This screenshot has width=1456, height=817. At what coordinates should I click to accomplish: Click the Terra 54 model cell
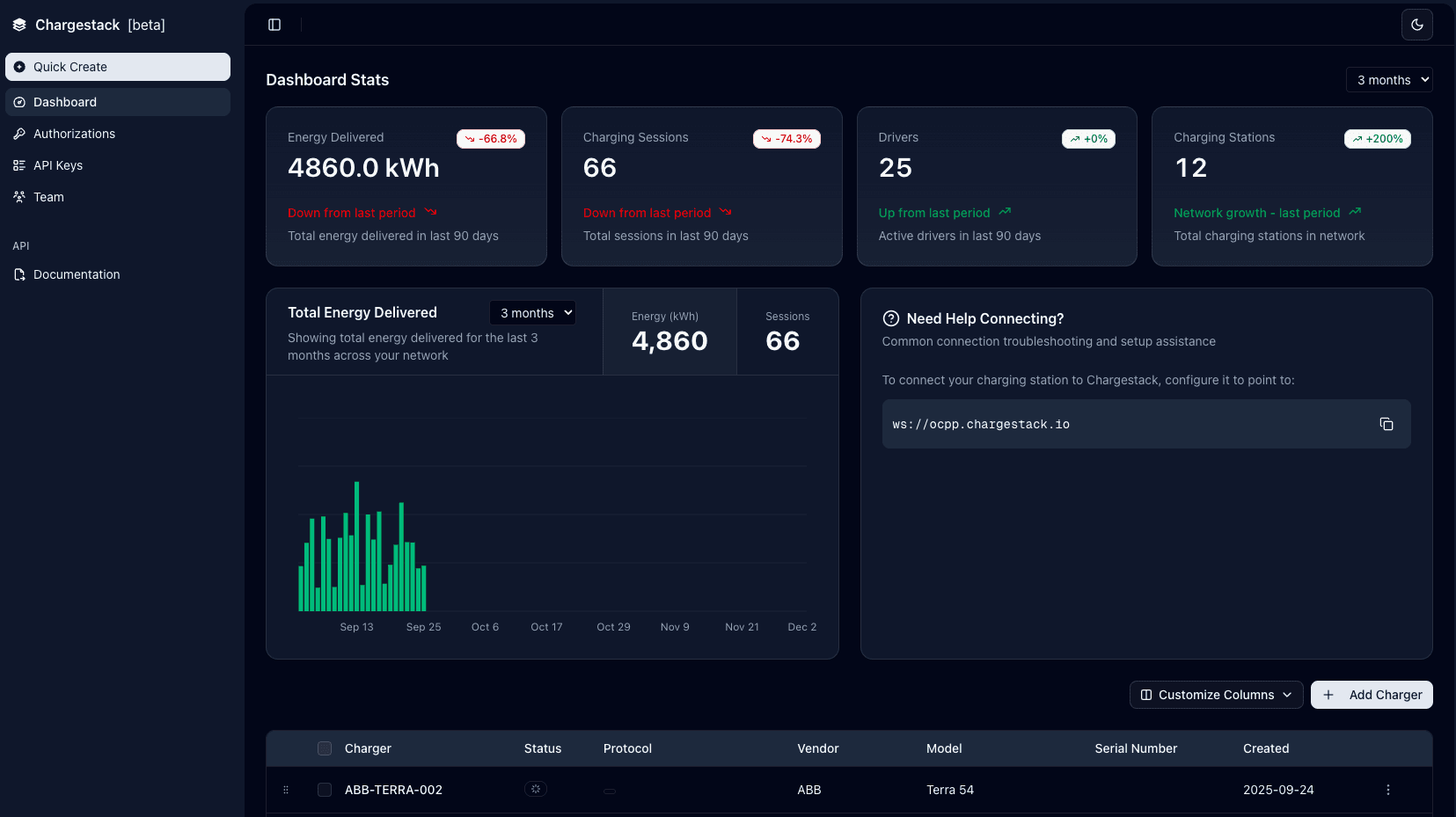950,790
